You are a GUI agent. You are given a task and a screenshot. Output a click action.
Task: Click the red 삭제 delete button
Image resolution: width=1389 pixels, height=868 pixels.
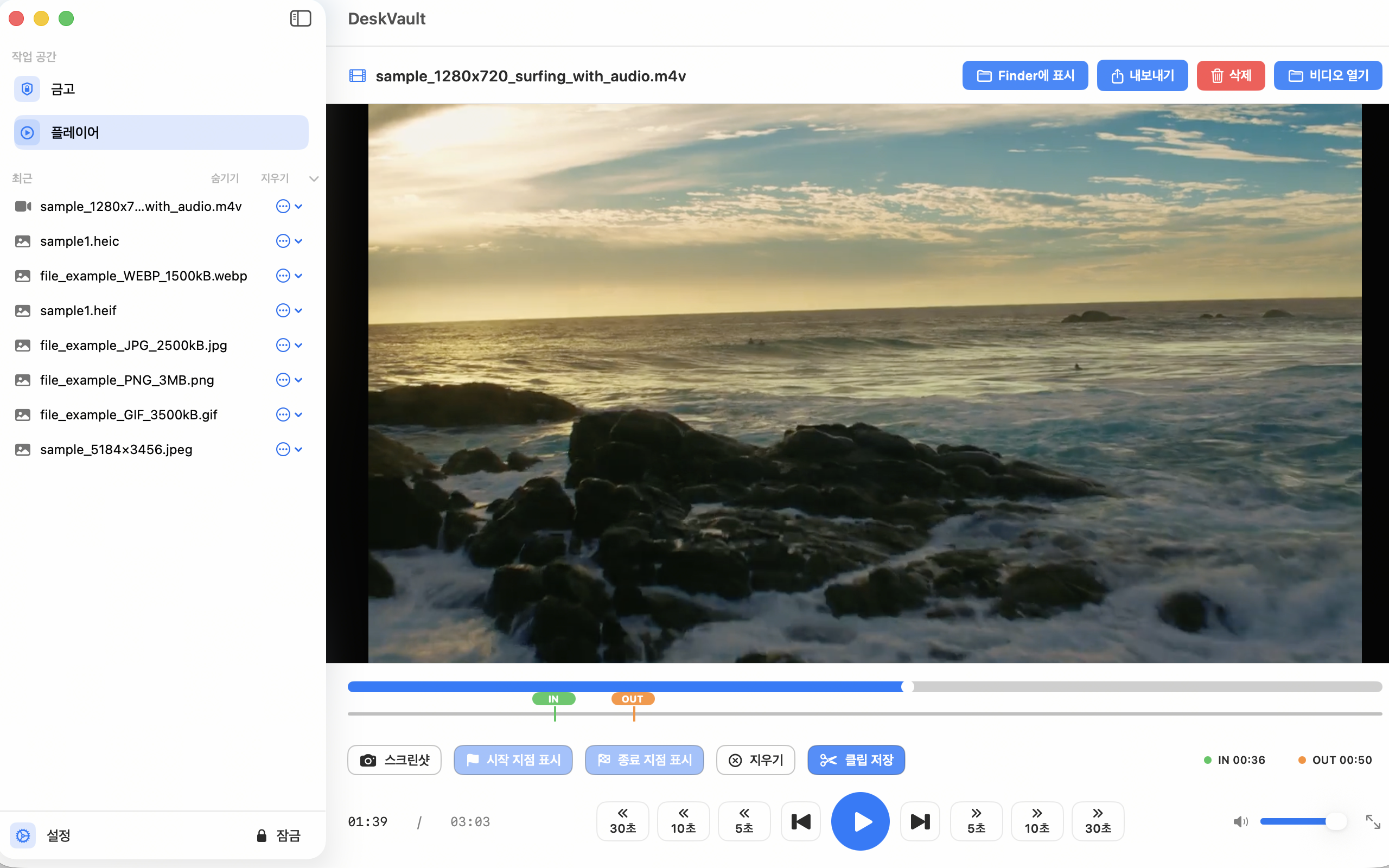(x=1230, y=76)
